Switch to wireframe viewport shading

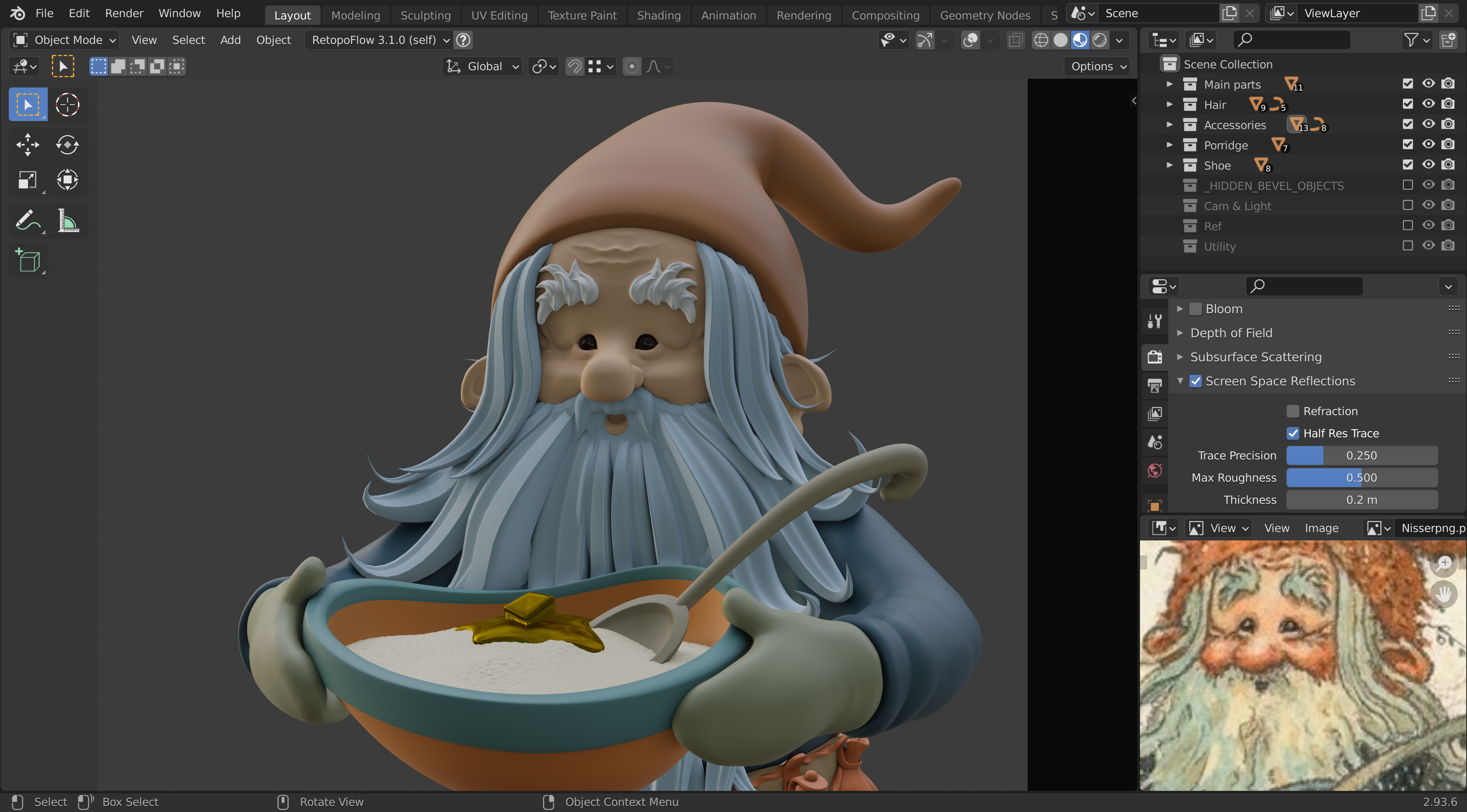[1040, 40]
